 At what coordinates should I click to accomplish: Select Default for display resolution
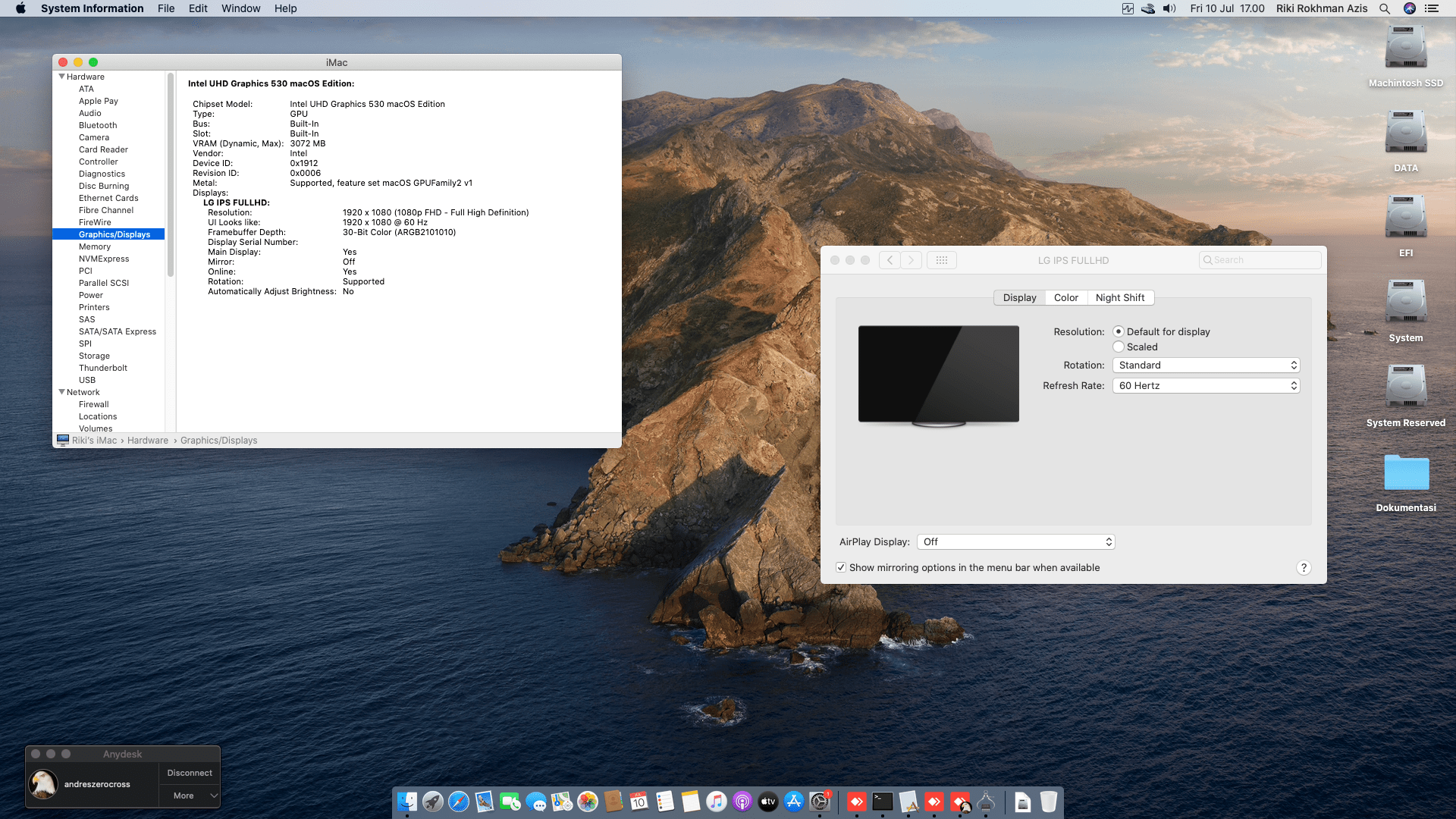tap(1119, 332)
